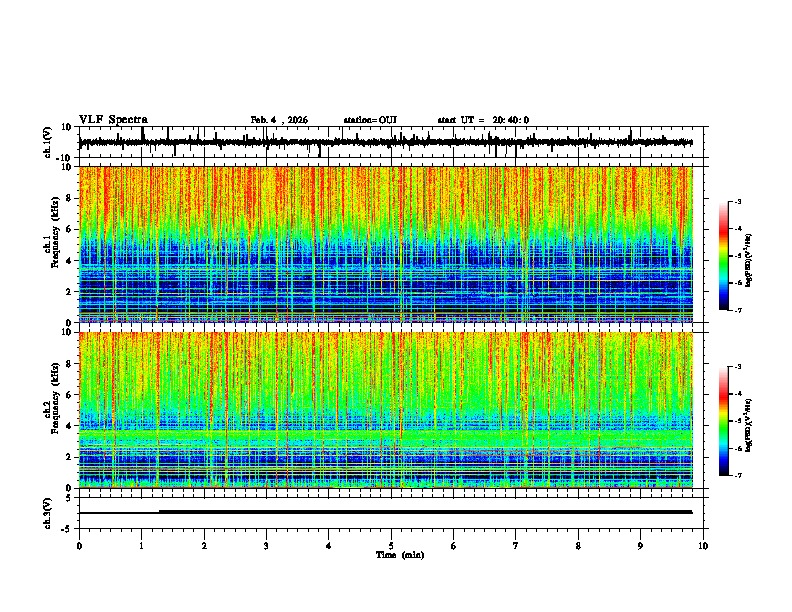Click the time axis tick label '4'
Viewport: 792px width, 612px height.
329,546
